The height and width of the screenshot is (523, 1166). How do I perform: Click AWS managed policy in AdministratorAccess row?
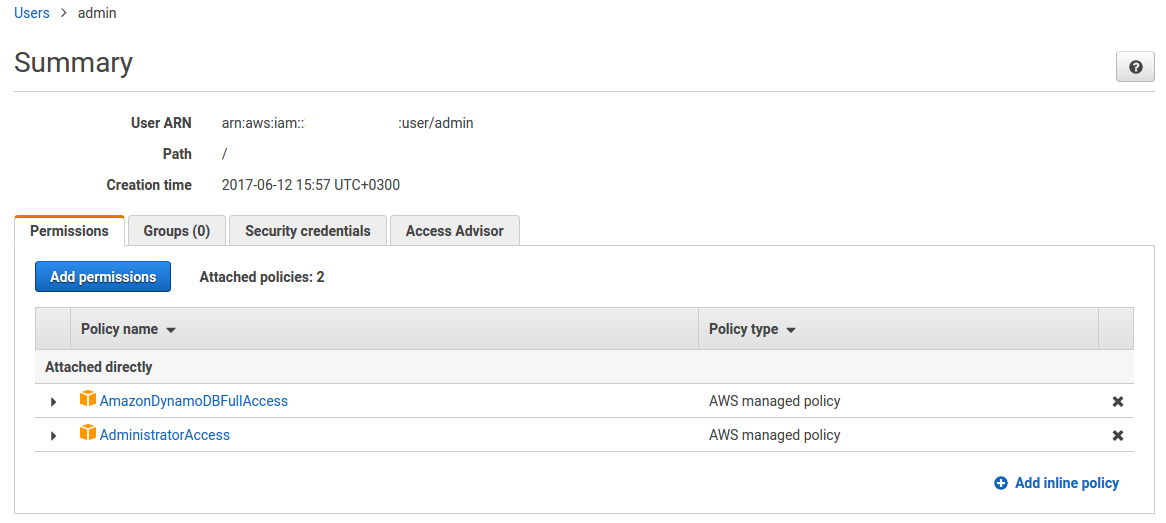[774, 435]
